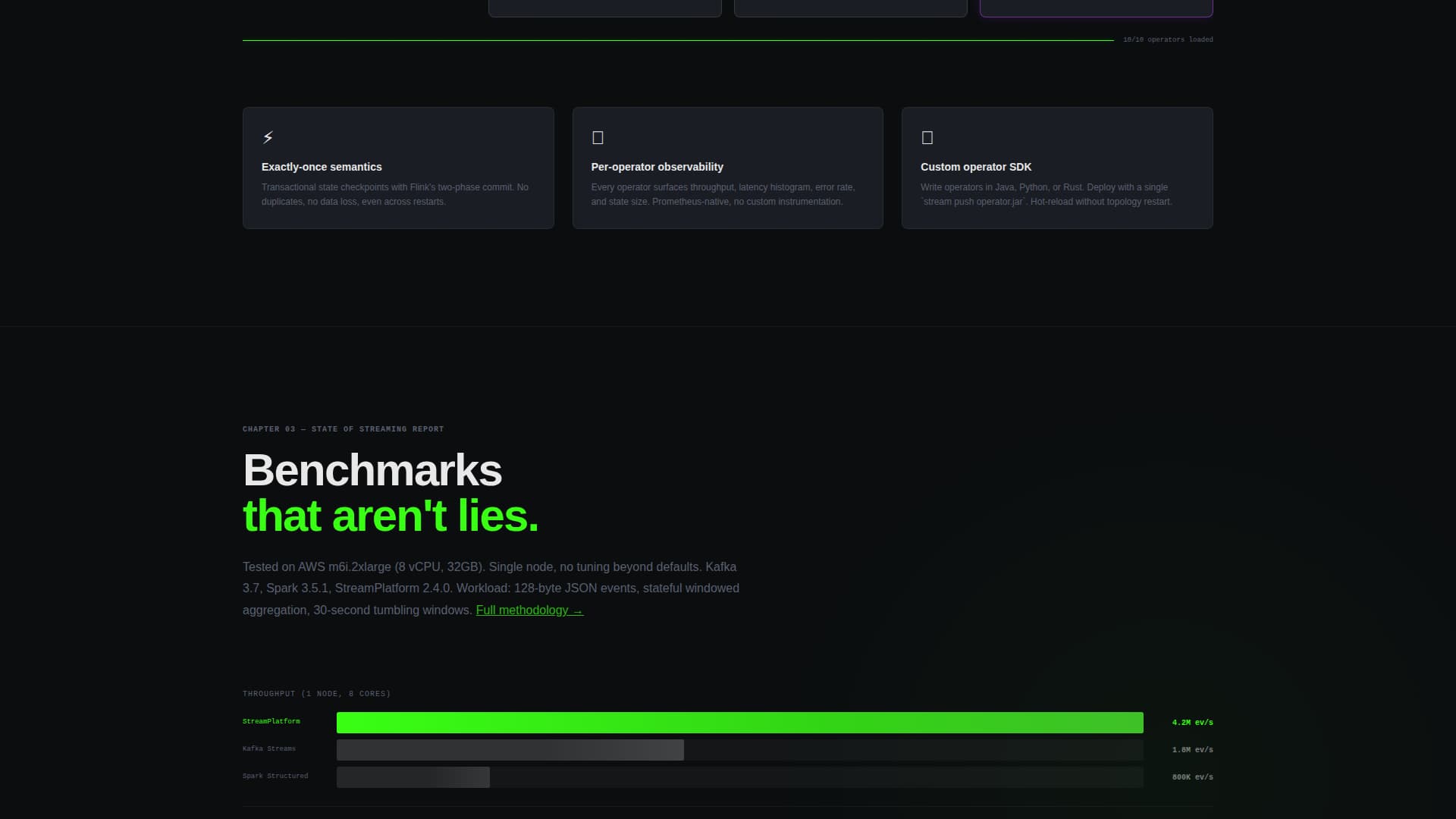Click the operators loaded progress line

pos(678,40)
